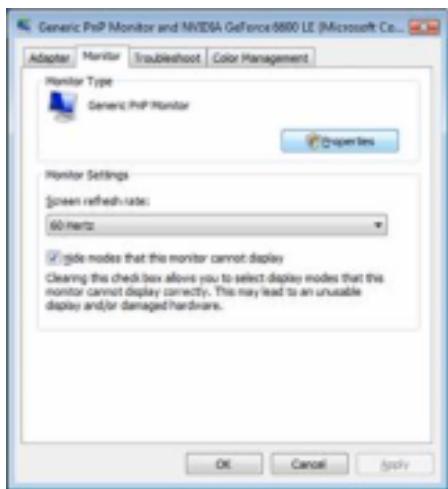Image resolution: width=448 pixels, height=489 pixels.
Task: Confirm settings with the OK button
Action: click(x=224, y=464)
